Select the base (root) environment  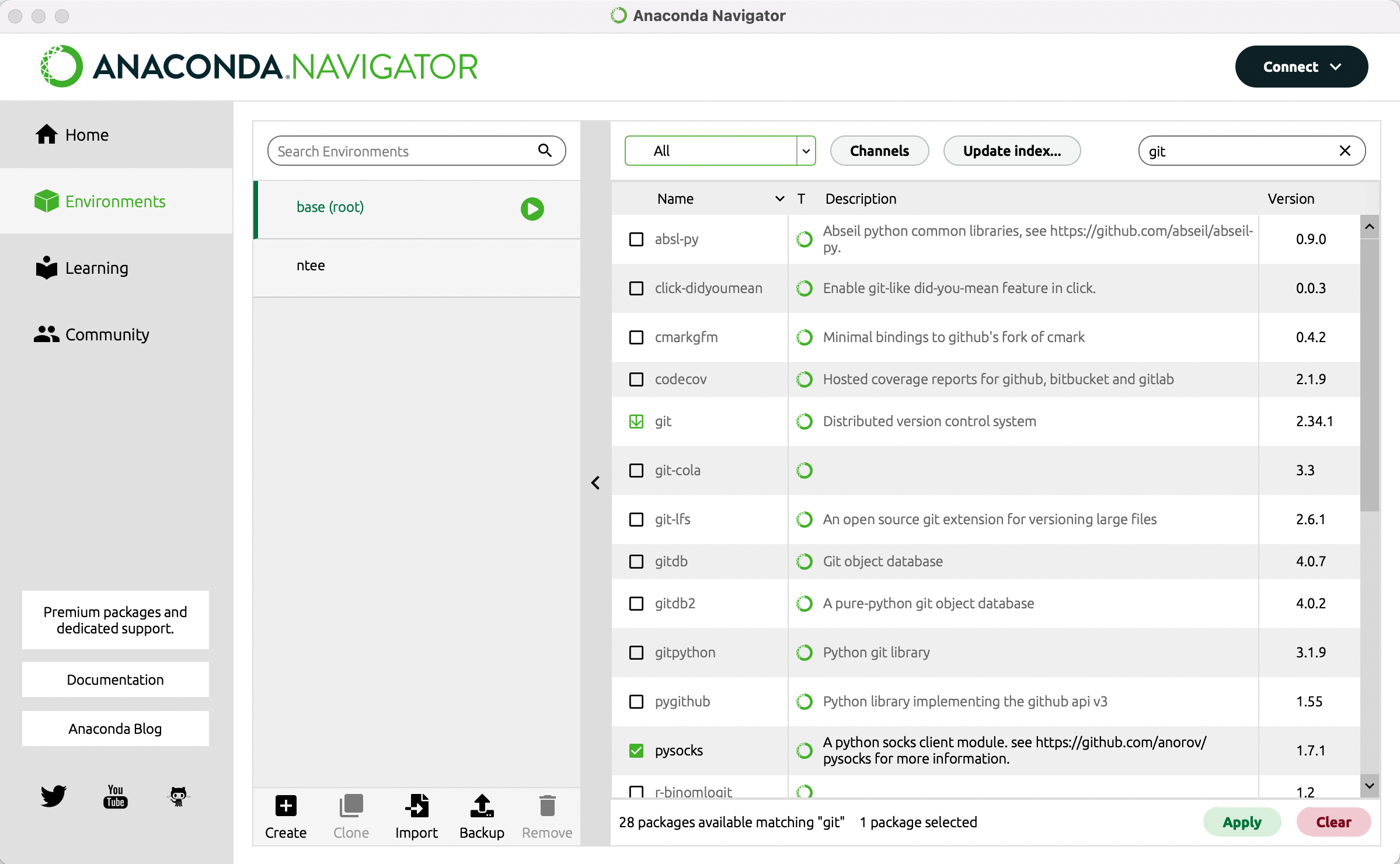417,208
